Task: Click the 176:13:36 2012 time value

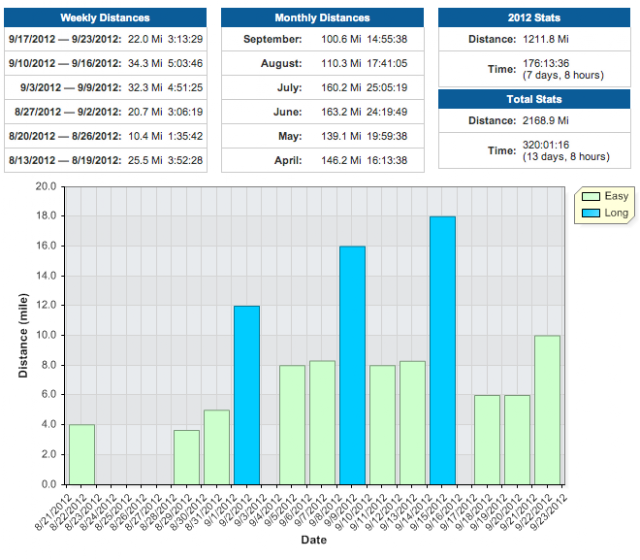Action: pos(546,63)
